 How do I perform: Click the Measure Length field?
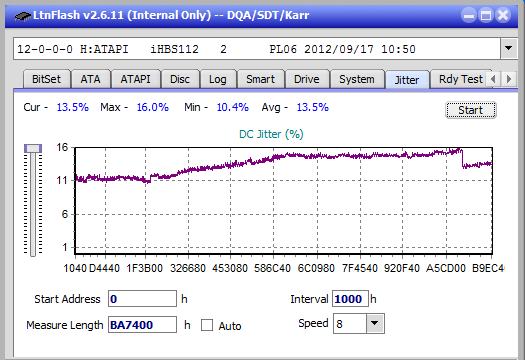(142, 325)
